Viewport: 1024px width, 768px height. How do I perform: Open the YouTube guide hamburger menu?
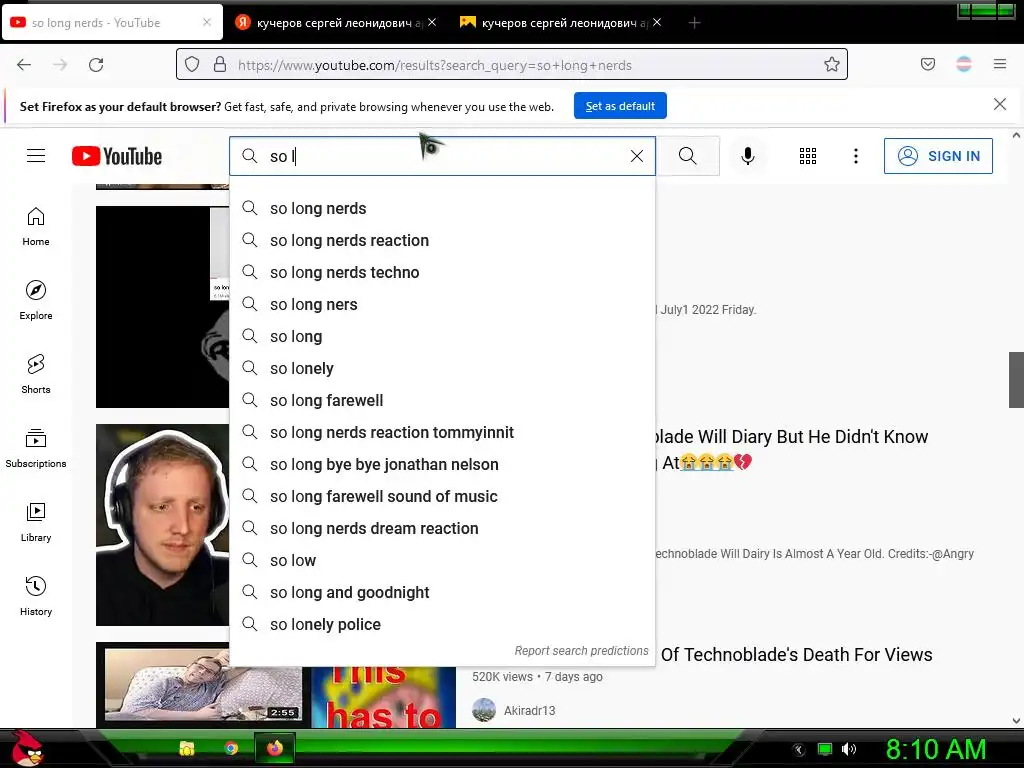click(x=36, y=155)
